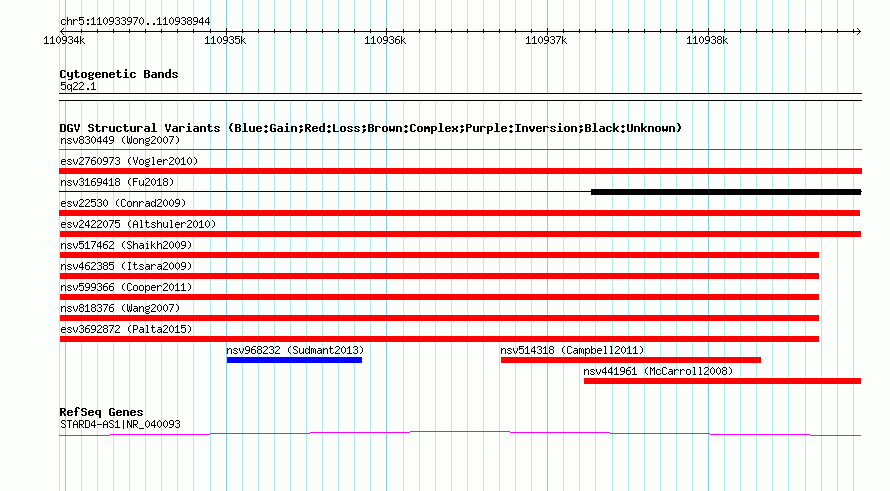Viewport: 890px width, 491px height.
Task: Click the nsv830449 (Wong2007) variant label
Action: pos(120,140)
